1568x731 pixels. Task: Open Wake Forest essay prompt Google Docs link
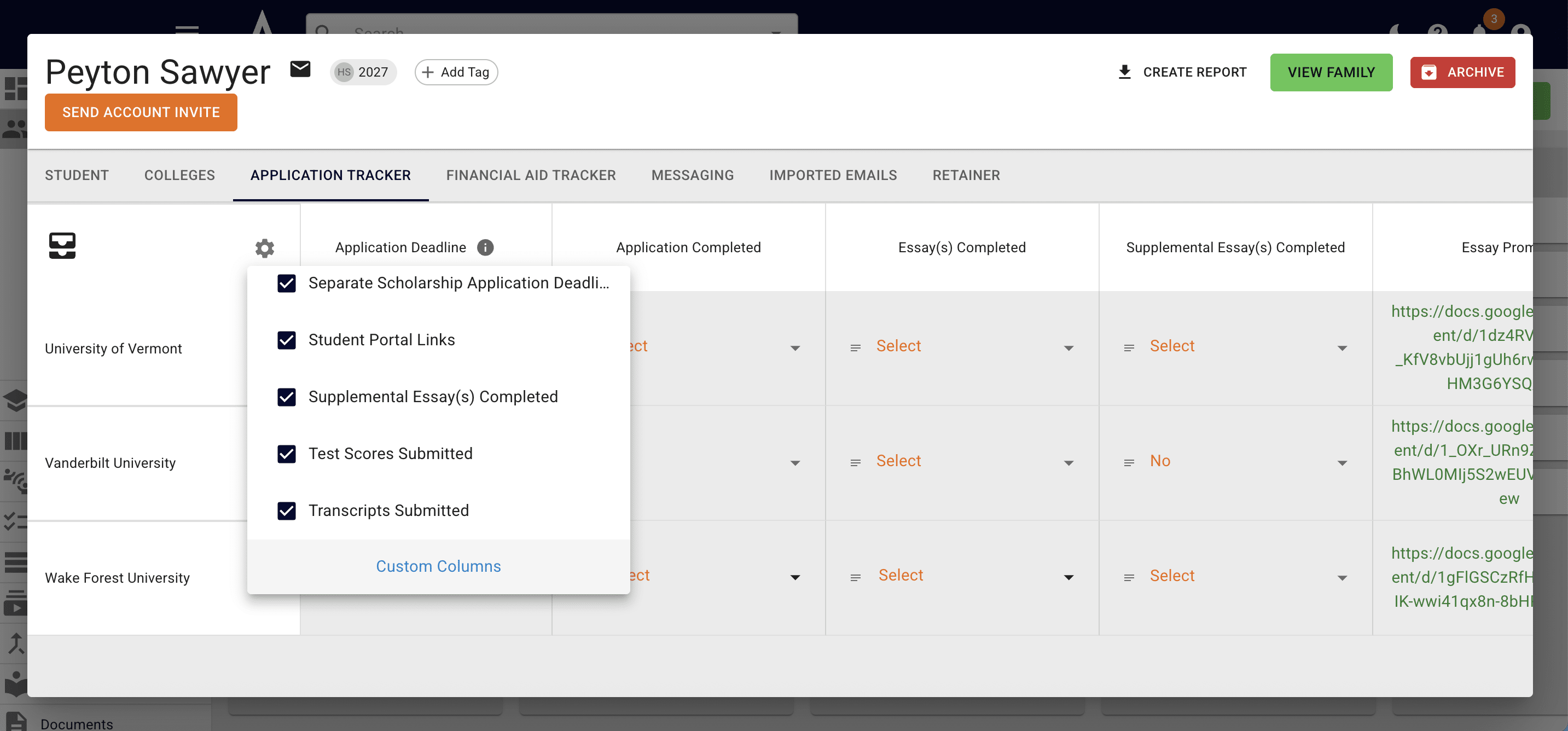(1462, 577)
